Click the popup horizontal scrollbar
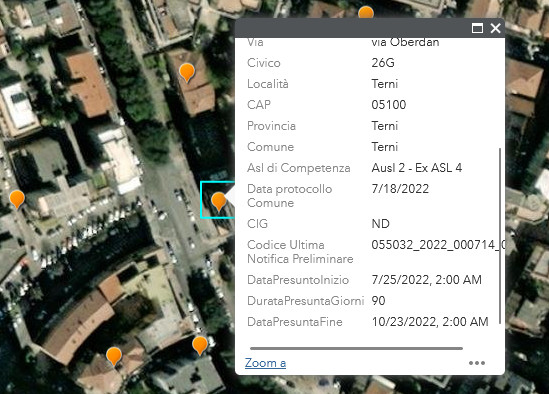The image size is (549, 394). tap(356, 348)
